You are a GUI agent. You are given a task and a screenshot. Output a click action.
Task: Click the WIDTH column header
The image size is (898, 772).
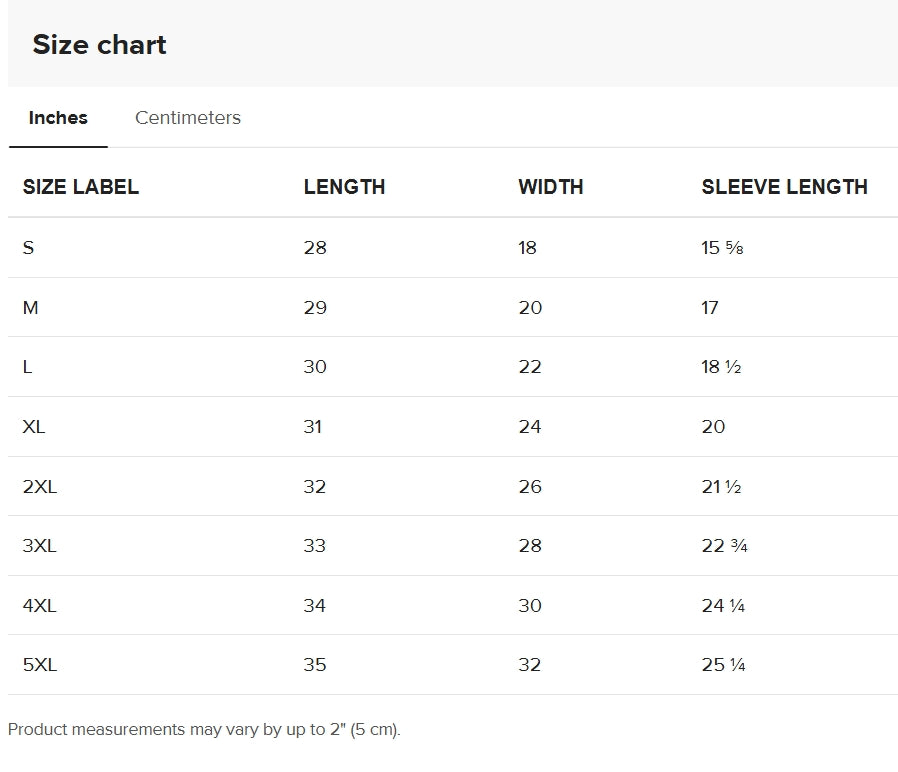(x=551, y=187)
